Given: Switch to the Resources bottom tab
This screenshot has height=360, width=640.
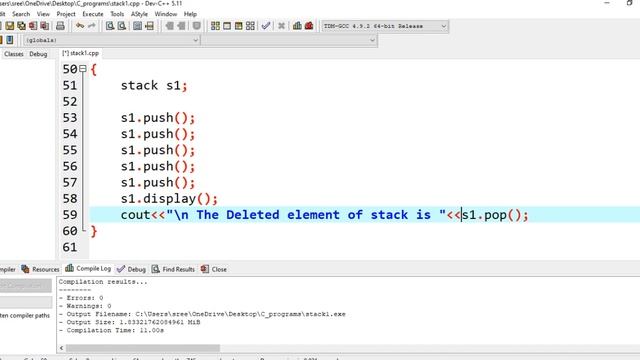Looking at the screenshot, I should pyautogui.click(x=40, y=269).
